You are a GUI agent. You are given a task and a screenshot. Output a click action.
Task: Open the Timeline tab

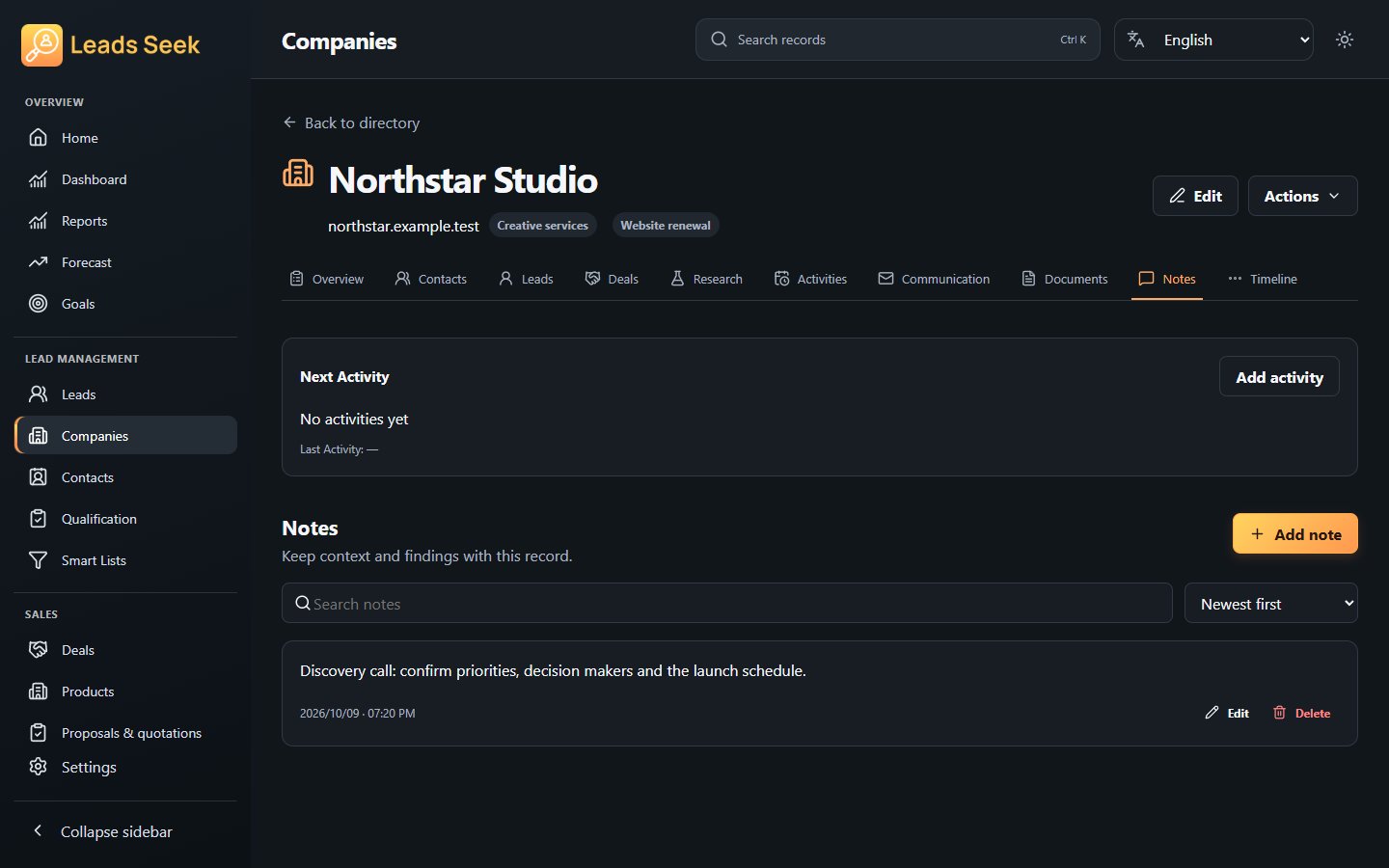point(1263,279)
